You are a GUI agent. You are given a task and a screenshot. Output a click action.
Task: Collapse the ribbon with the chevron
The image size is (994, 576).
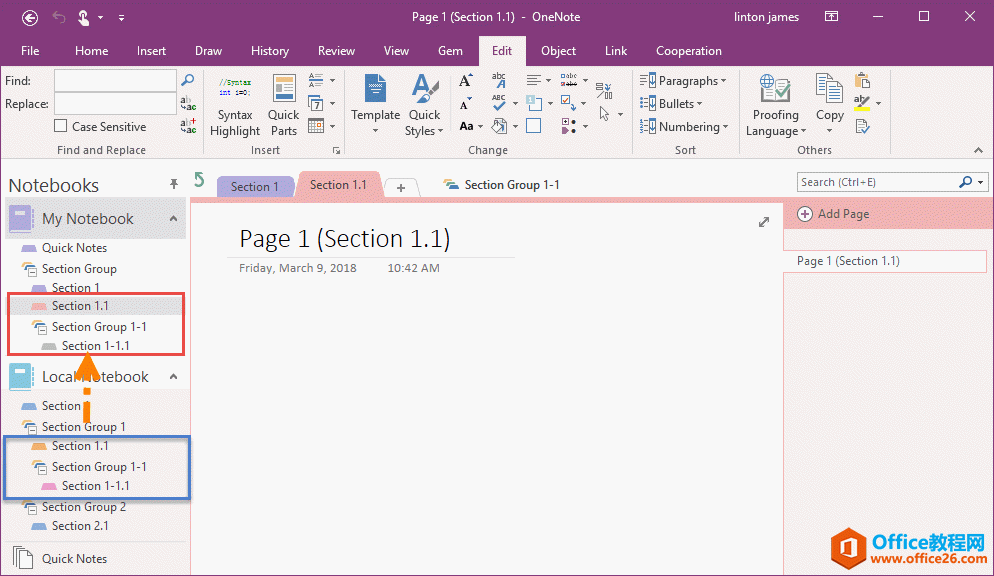(978, 149)
